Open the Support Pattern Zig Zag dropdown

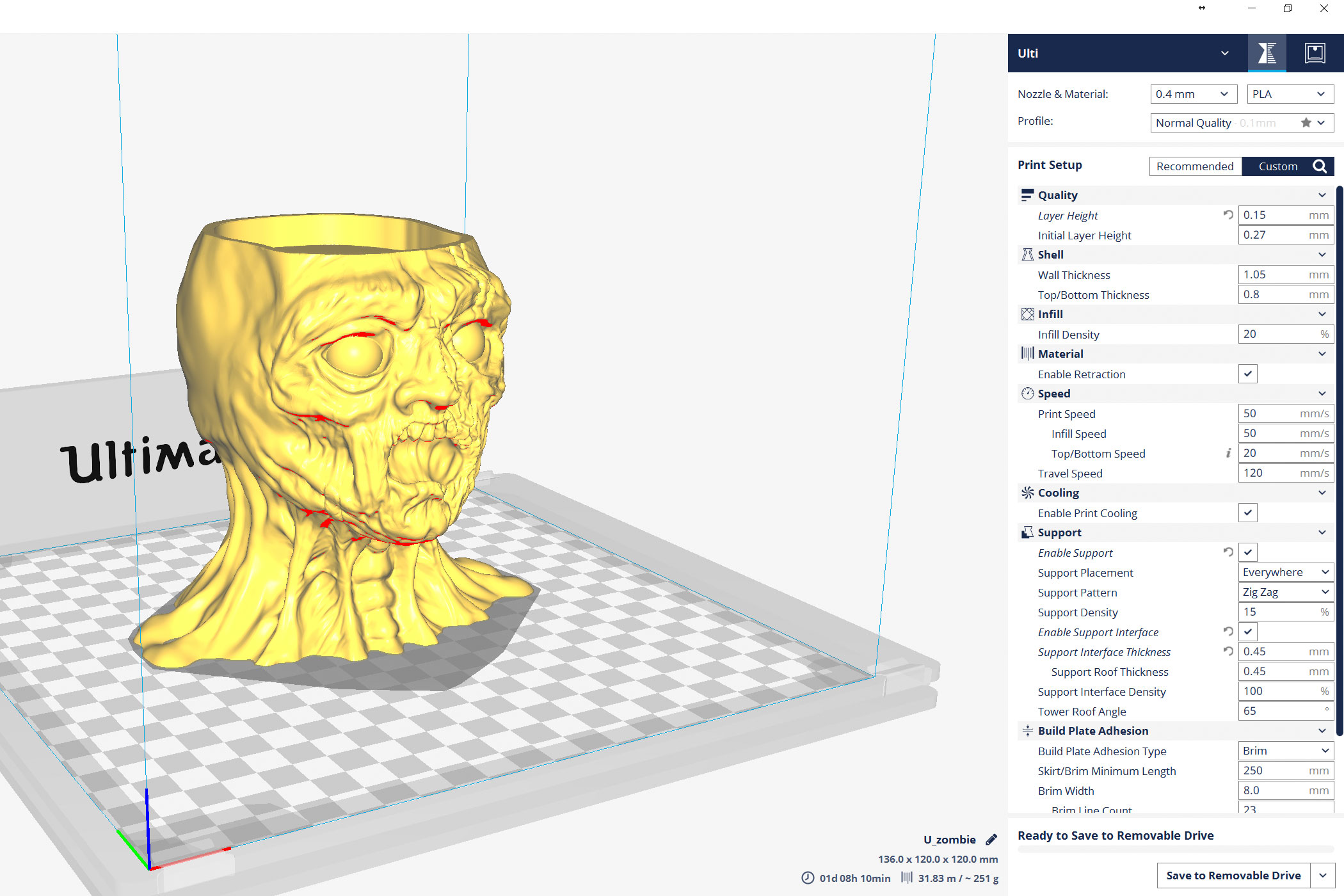tap(1285, 591)
